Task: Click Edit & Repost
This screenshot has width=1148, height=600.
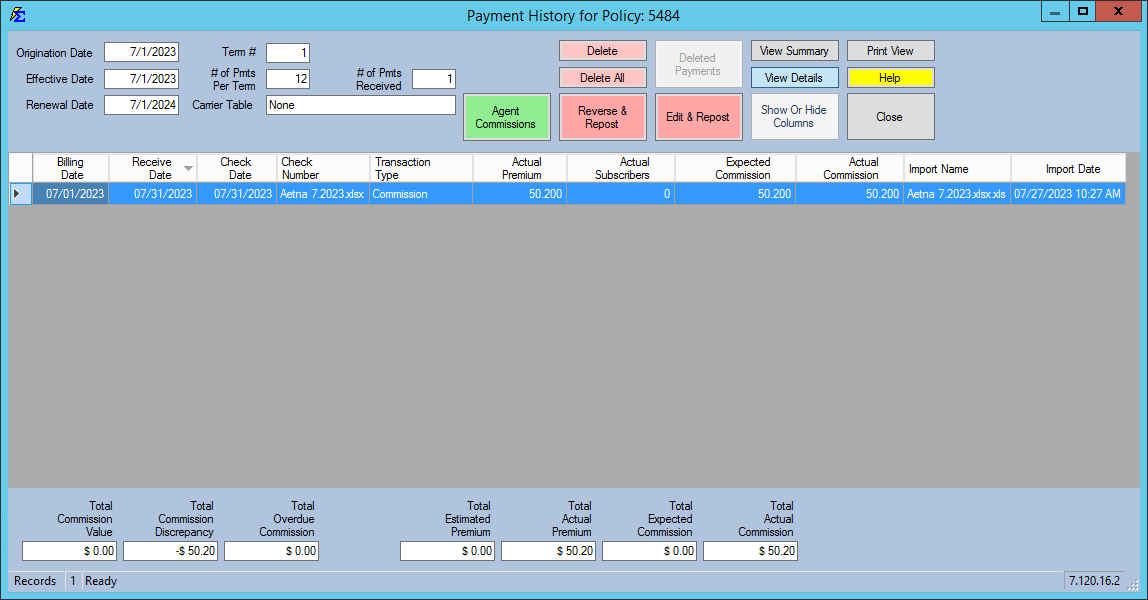Action: tap(698, 116)
